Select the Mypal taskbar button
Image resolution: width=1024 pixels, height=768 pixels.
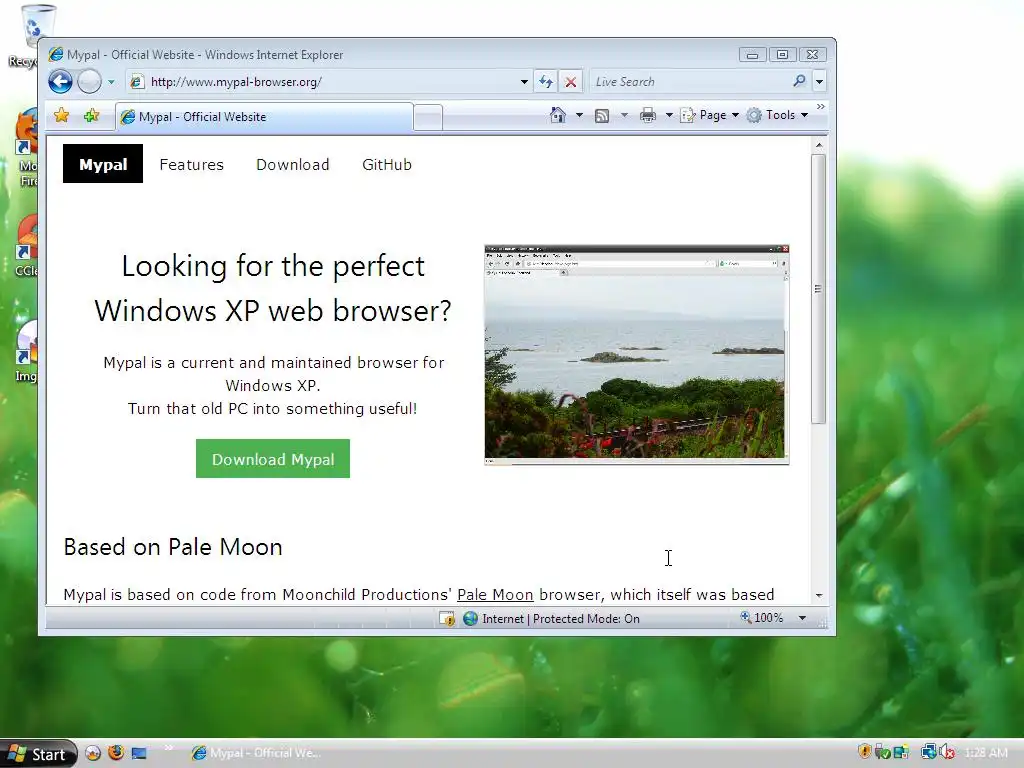point(256,753)
